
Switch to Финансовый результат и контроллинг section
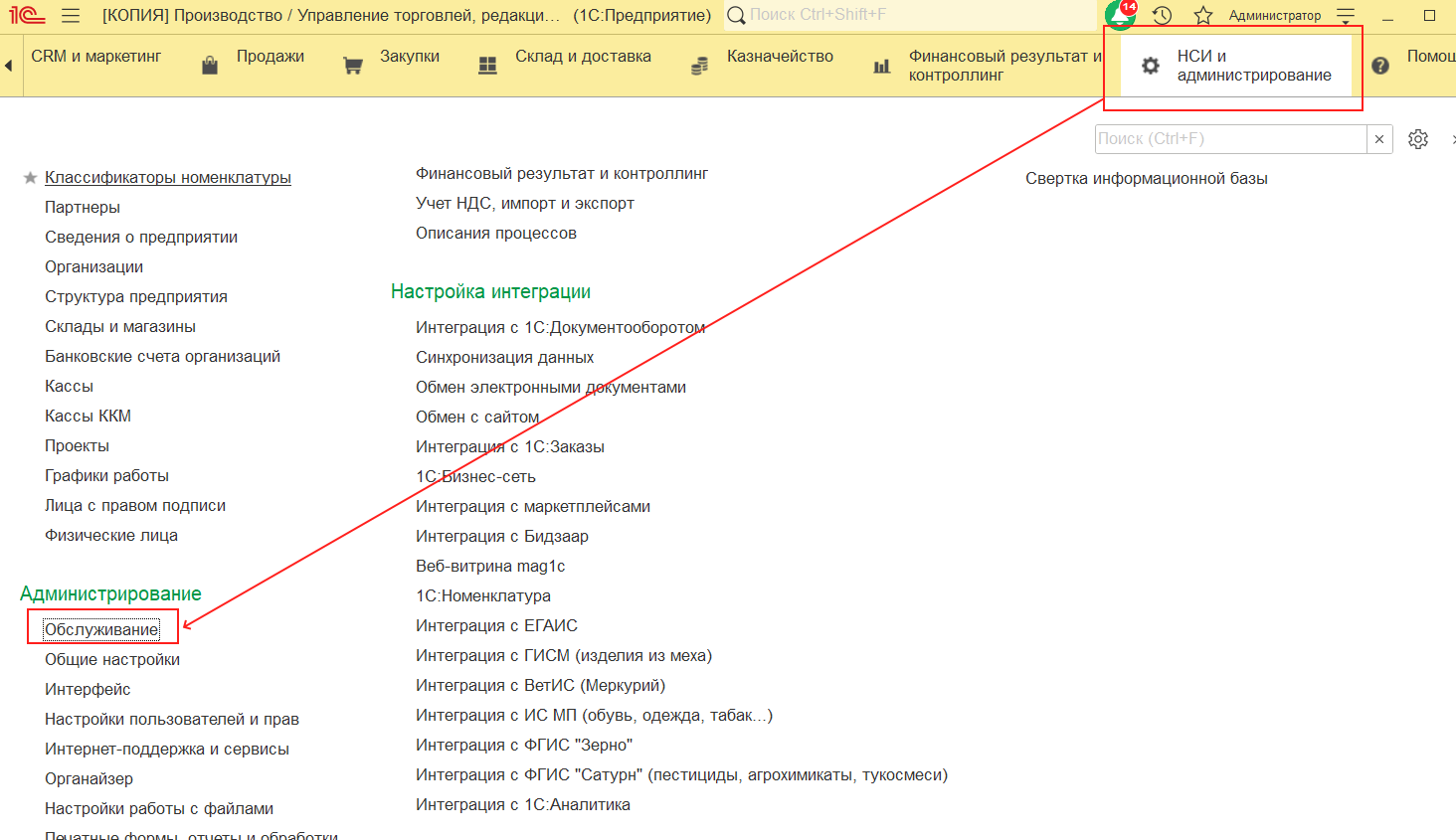[x=1004, y=66]
